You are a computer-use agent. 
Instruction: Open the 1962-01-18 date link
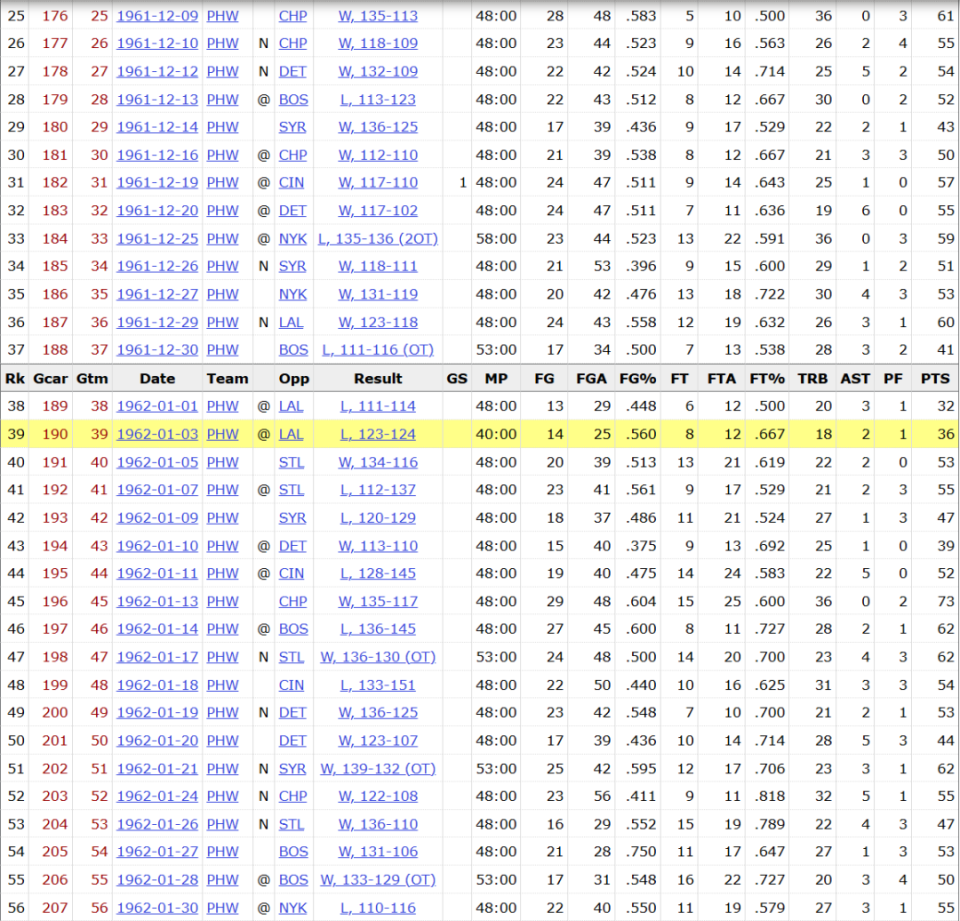(157, 685)
